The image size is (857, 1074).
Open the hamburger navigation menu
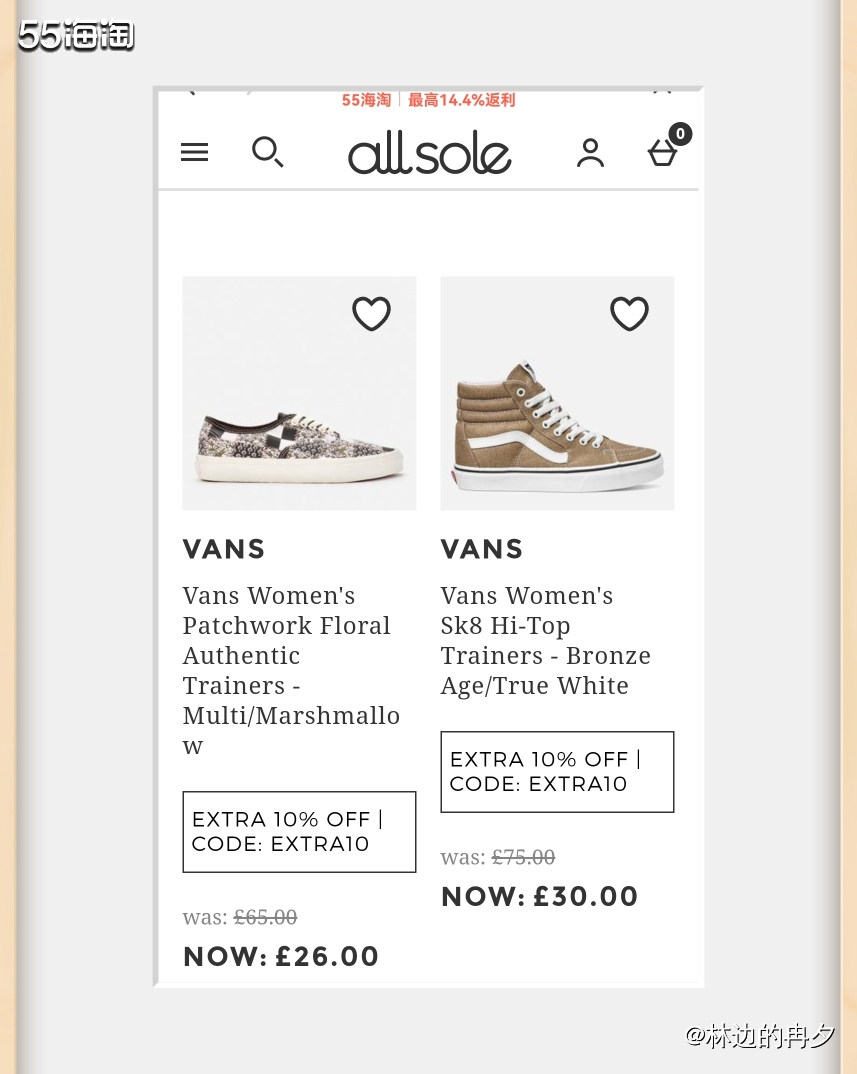pos(194,152)
